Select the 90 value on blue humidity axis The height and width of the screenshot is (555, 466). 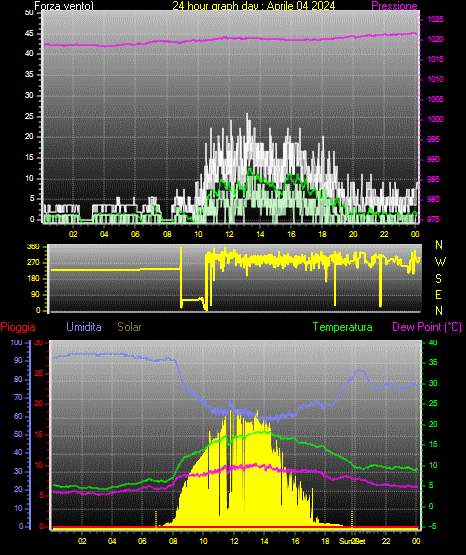tap(18, 360)
